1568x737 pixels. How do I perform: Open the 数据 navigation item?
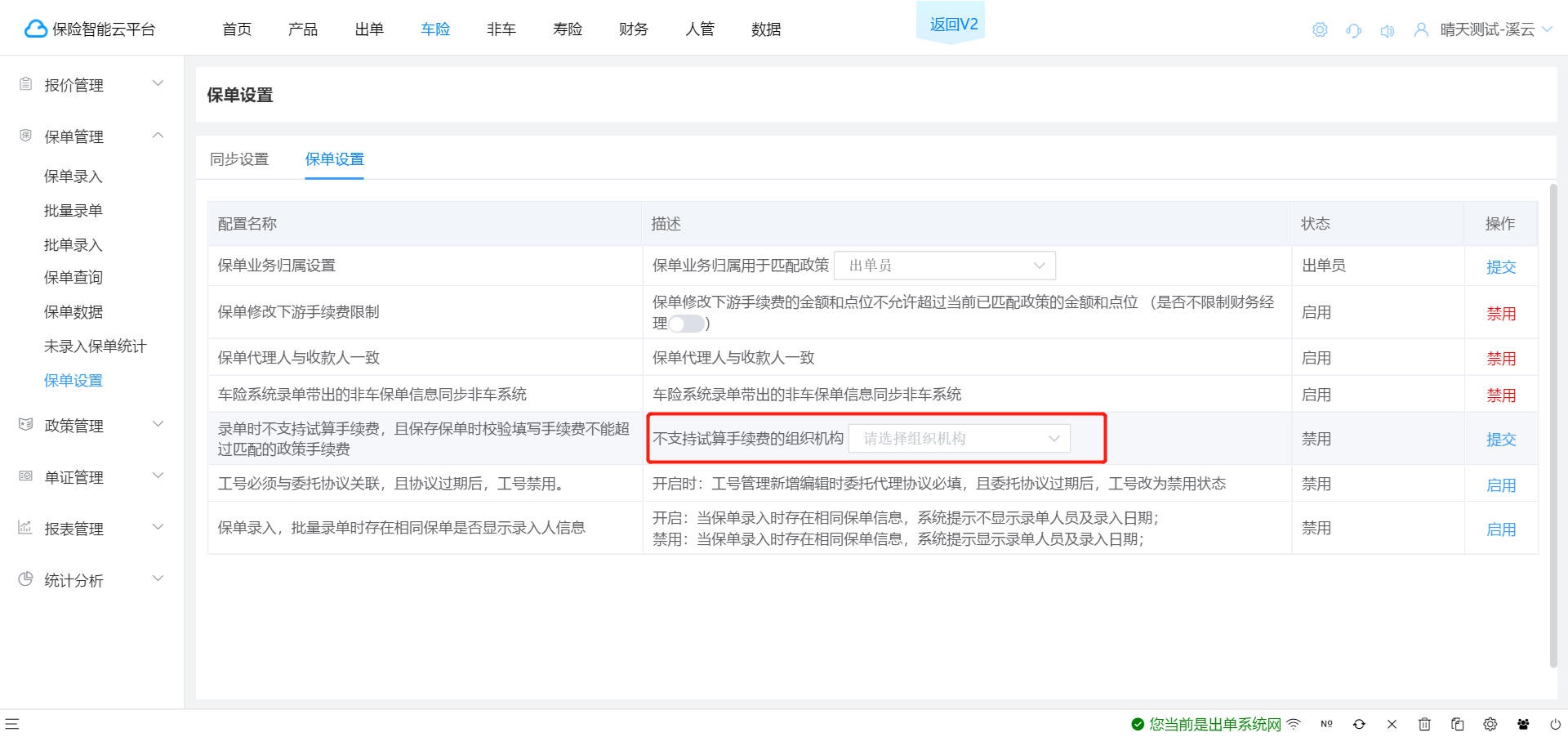766,29
